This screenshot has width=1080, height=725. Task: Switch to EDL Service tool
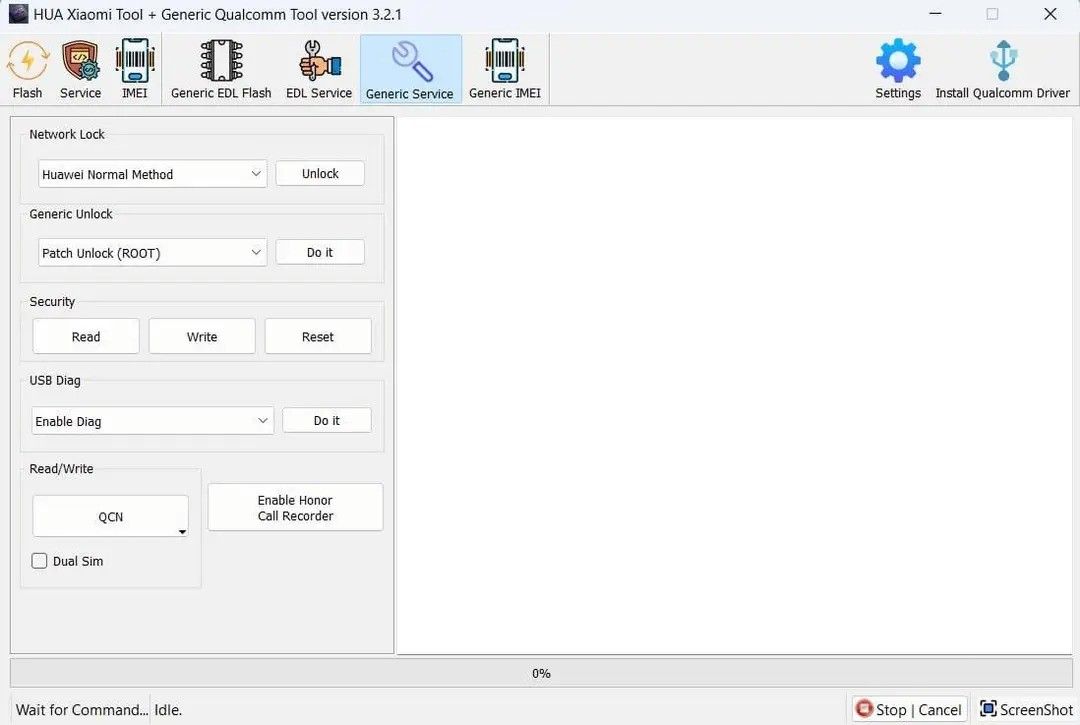click(319, 70)
